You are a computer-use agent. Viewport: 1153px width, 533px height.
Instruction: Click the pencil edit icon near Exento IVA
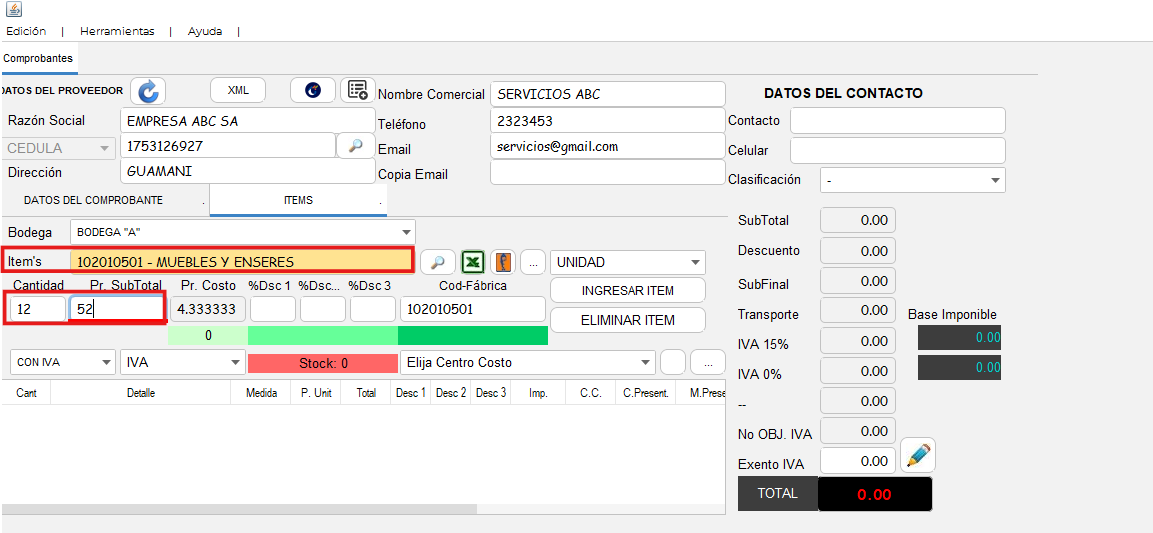coord(917,456)
